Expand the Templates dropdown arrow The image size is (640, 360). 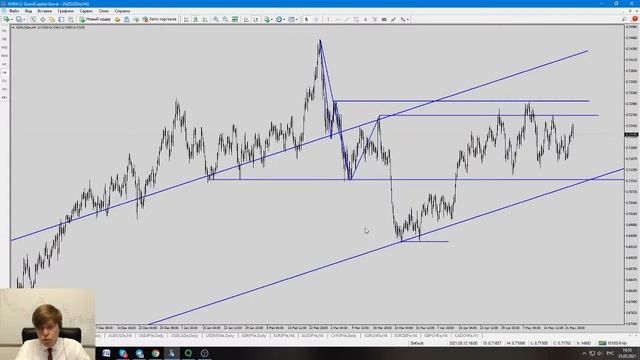click(296, 19)
